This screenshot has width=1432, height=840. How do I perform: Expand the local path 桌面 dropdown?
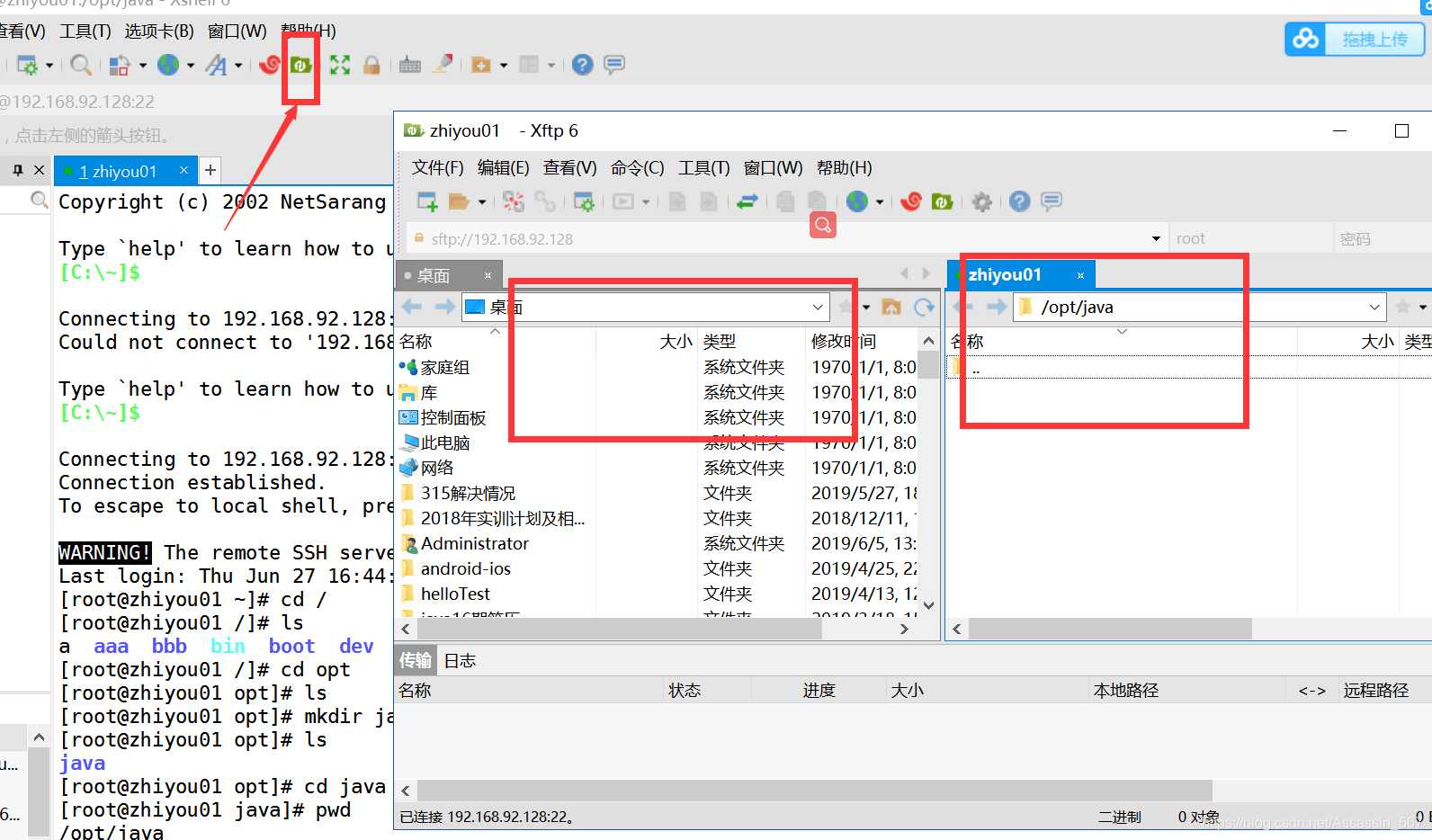pos(818,308)
